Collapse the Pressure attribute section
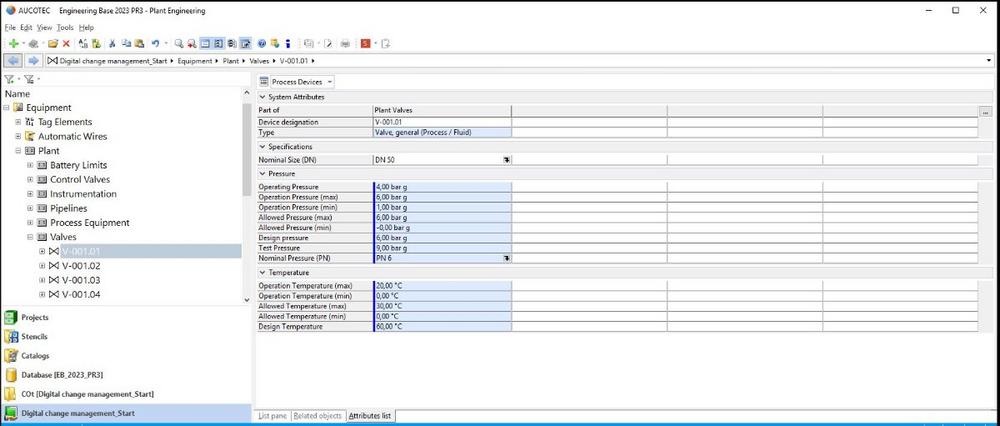This screenshot has width=1000, height=426. click(x=262, y=173)
